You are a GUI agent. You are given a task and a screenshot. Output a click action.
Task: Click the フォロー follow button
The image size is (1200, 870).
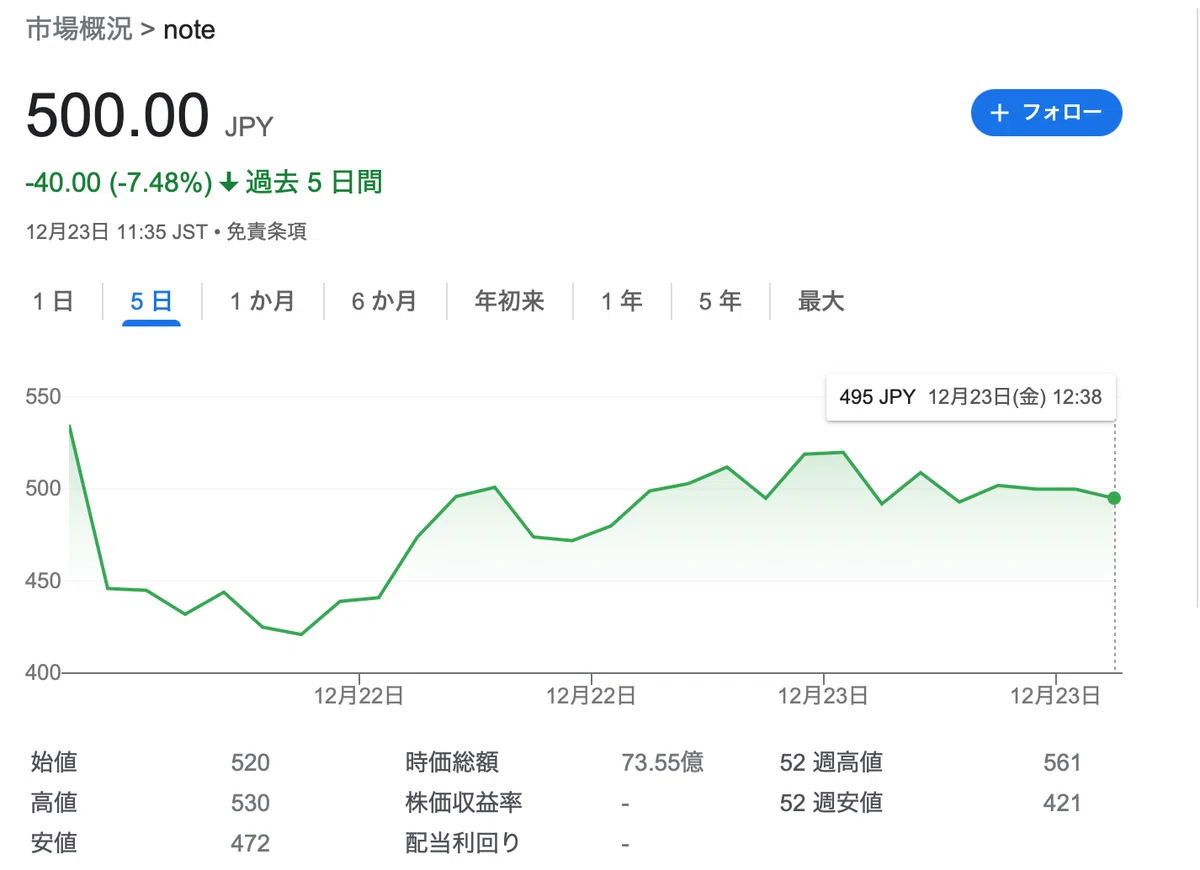coord(1046,113)
